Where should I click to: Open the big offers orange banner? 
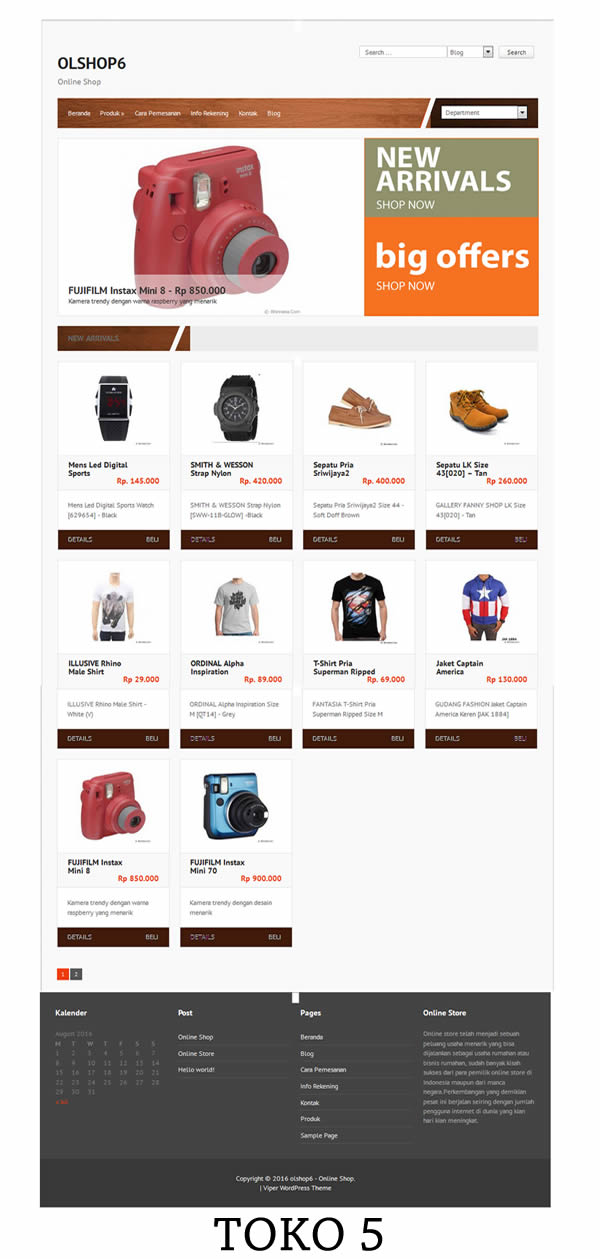[x=451, y=267]
